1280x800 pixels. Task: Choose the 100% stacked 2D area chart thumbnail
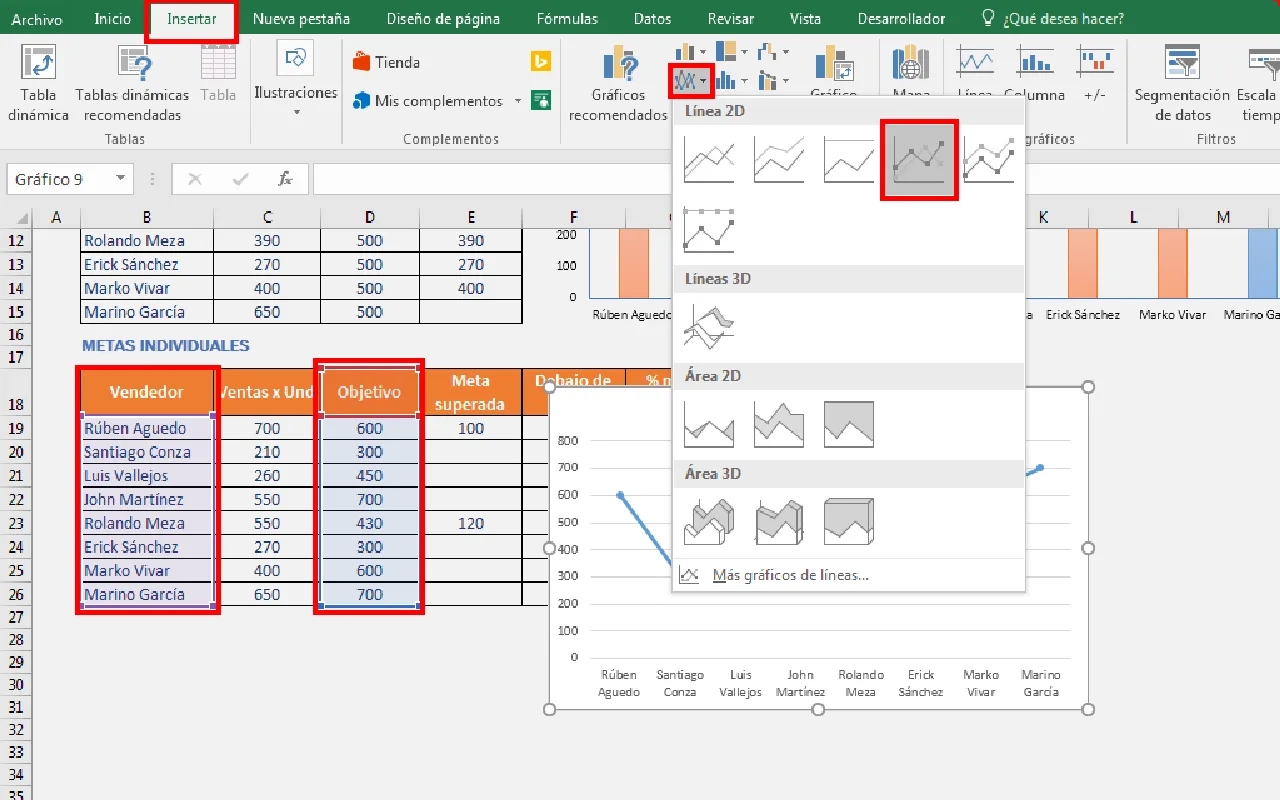click(849, 424)
